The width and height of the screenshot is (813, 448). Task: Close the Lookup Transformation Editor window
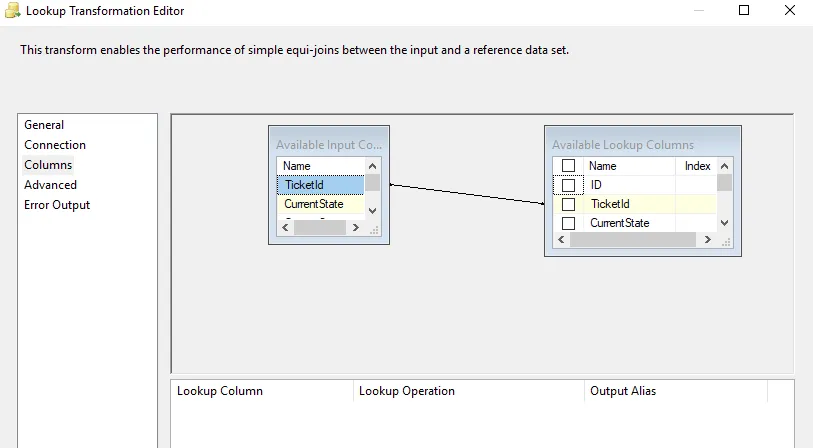coord(790,10)
